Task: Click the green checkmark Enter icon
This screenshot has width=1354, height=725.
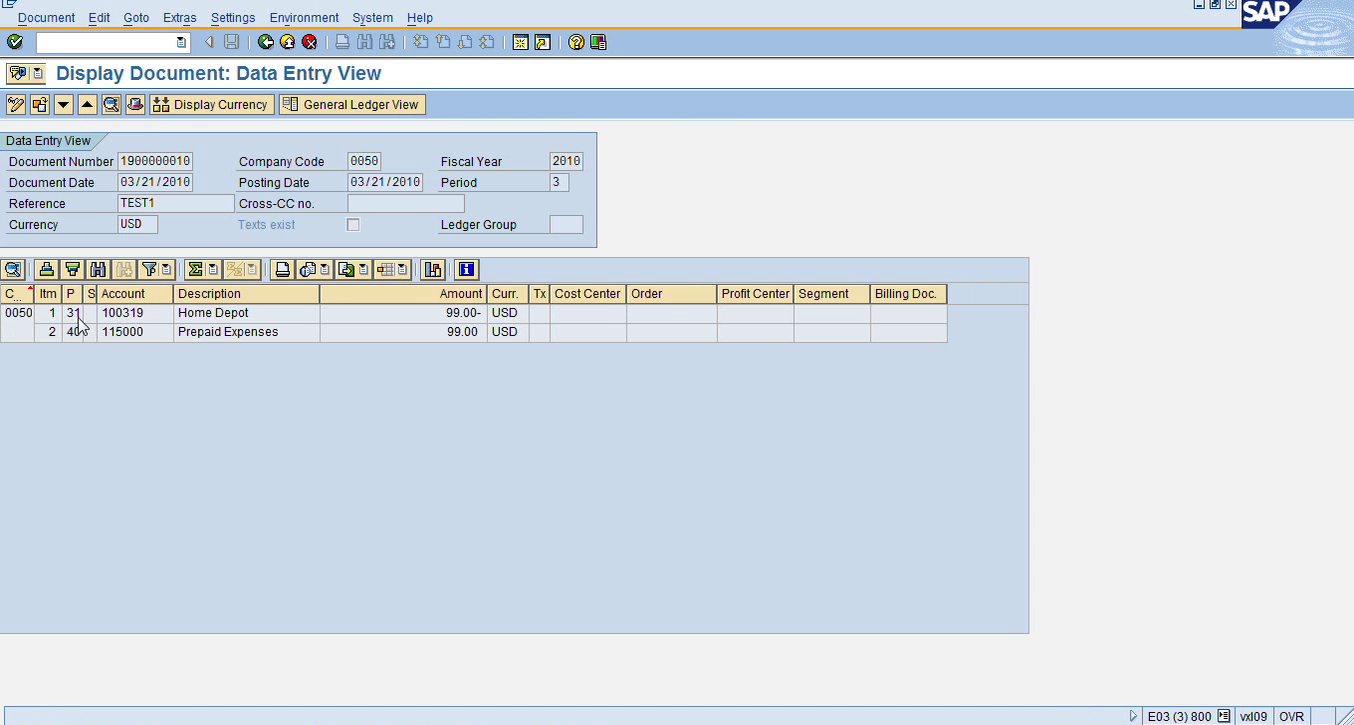Action: tap(14, 42)
